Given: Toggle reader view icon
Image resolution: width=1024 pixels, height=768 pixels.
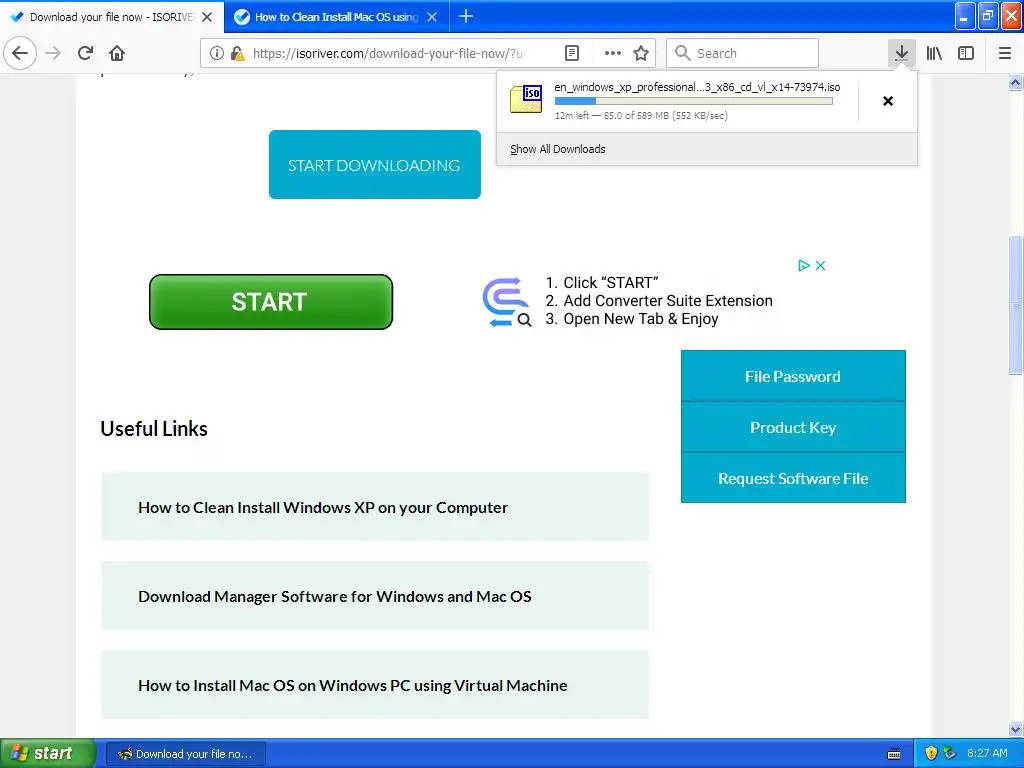Looking at the screenshot, I should coord(572,53).
